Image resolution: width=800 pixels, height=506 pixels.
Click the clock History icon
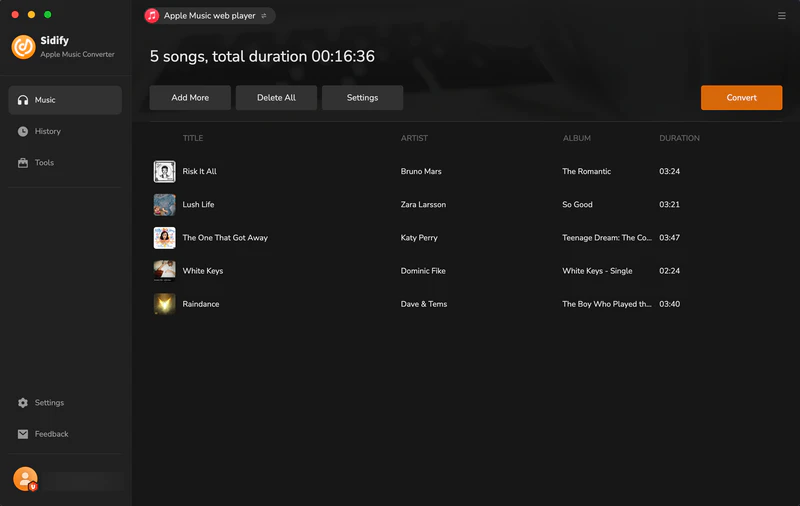click(x=23, y=132)
